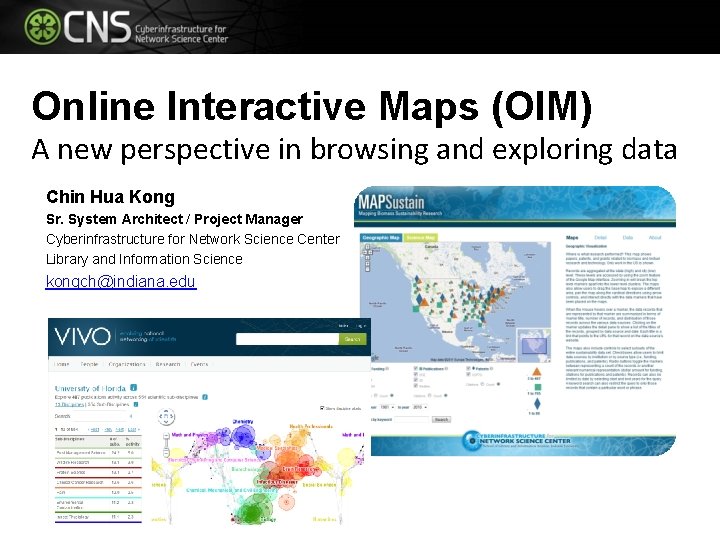Select the Data tab in MAPSustain

click(x=628, y=237)
